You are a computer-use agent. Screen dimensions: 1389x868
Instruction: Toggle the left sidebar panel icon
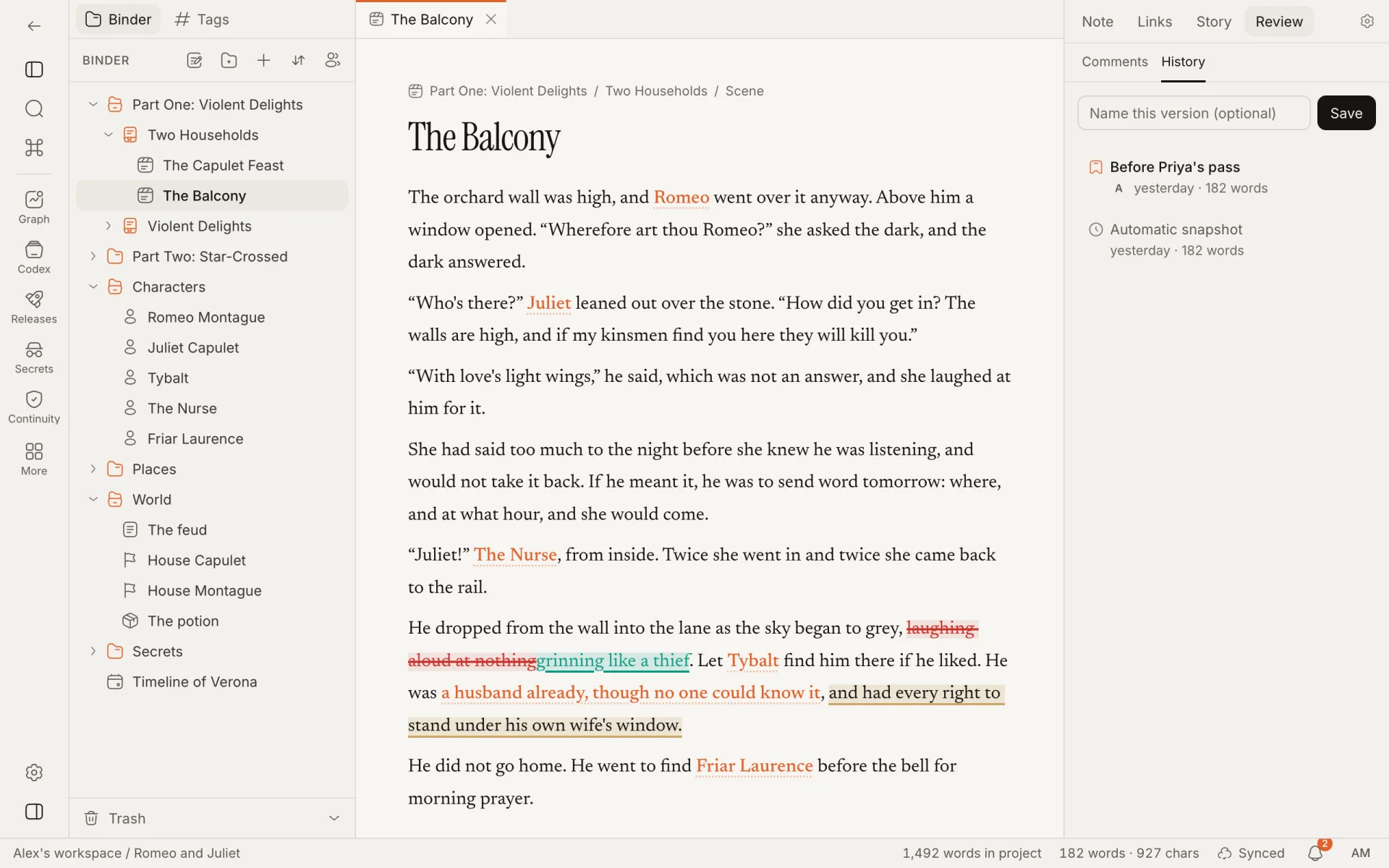(34, 69)
